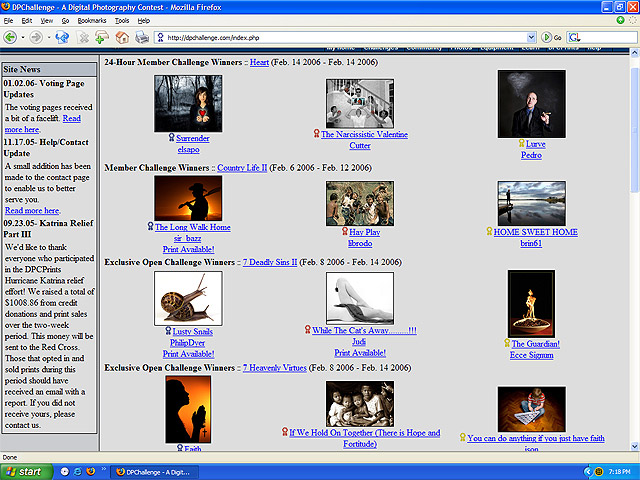640x480 pixels.
Task: Click the Back navigation arrow icon
Action: 10,37
